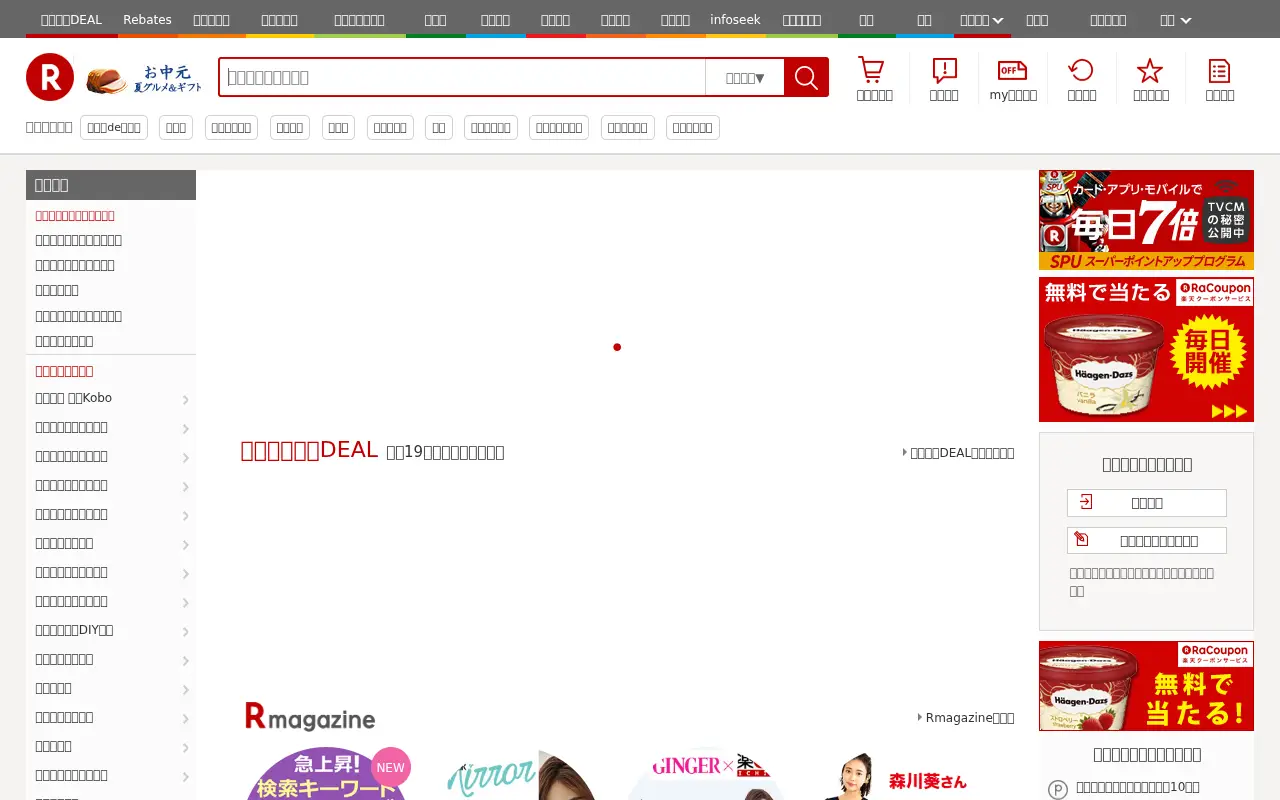Expand the Kobo category row chevron
Image resolution: width=1280 pixels, height=800 pixels.
coord(186,400)
